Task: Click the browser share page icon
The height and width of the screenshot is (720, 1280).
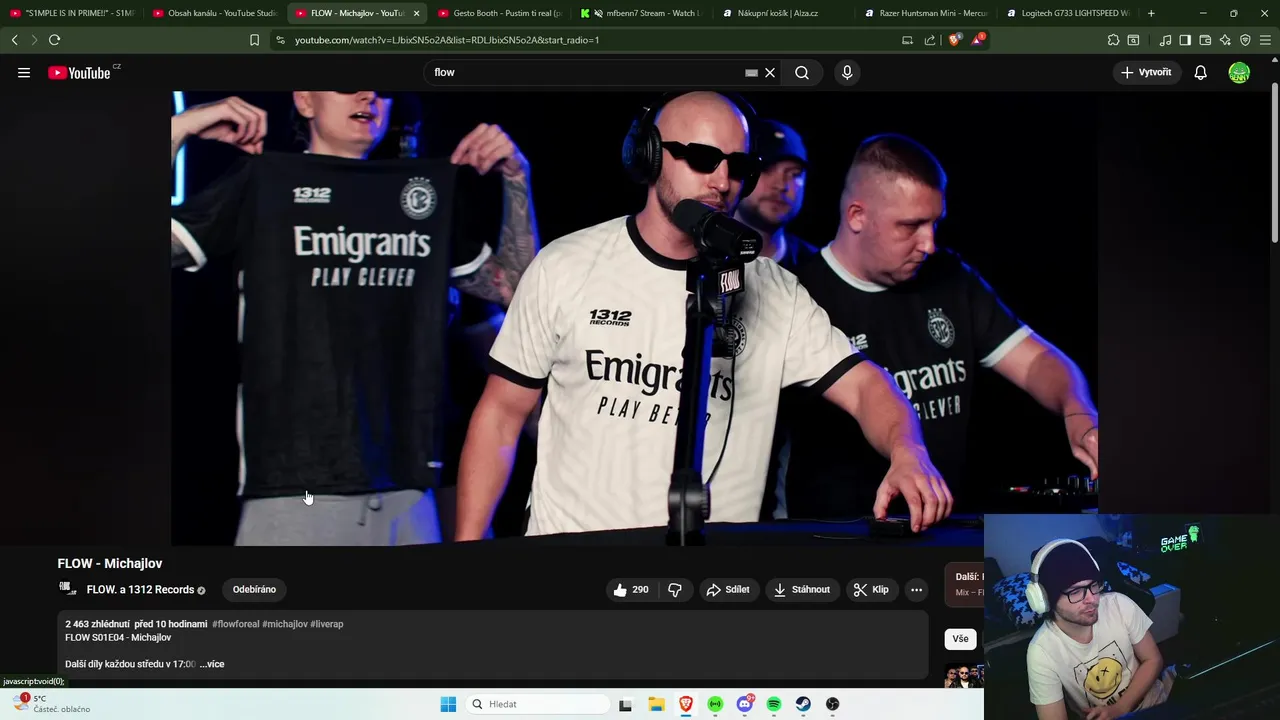Action: [930, 40]
